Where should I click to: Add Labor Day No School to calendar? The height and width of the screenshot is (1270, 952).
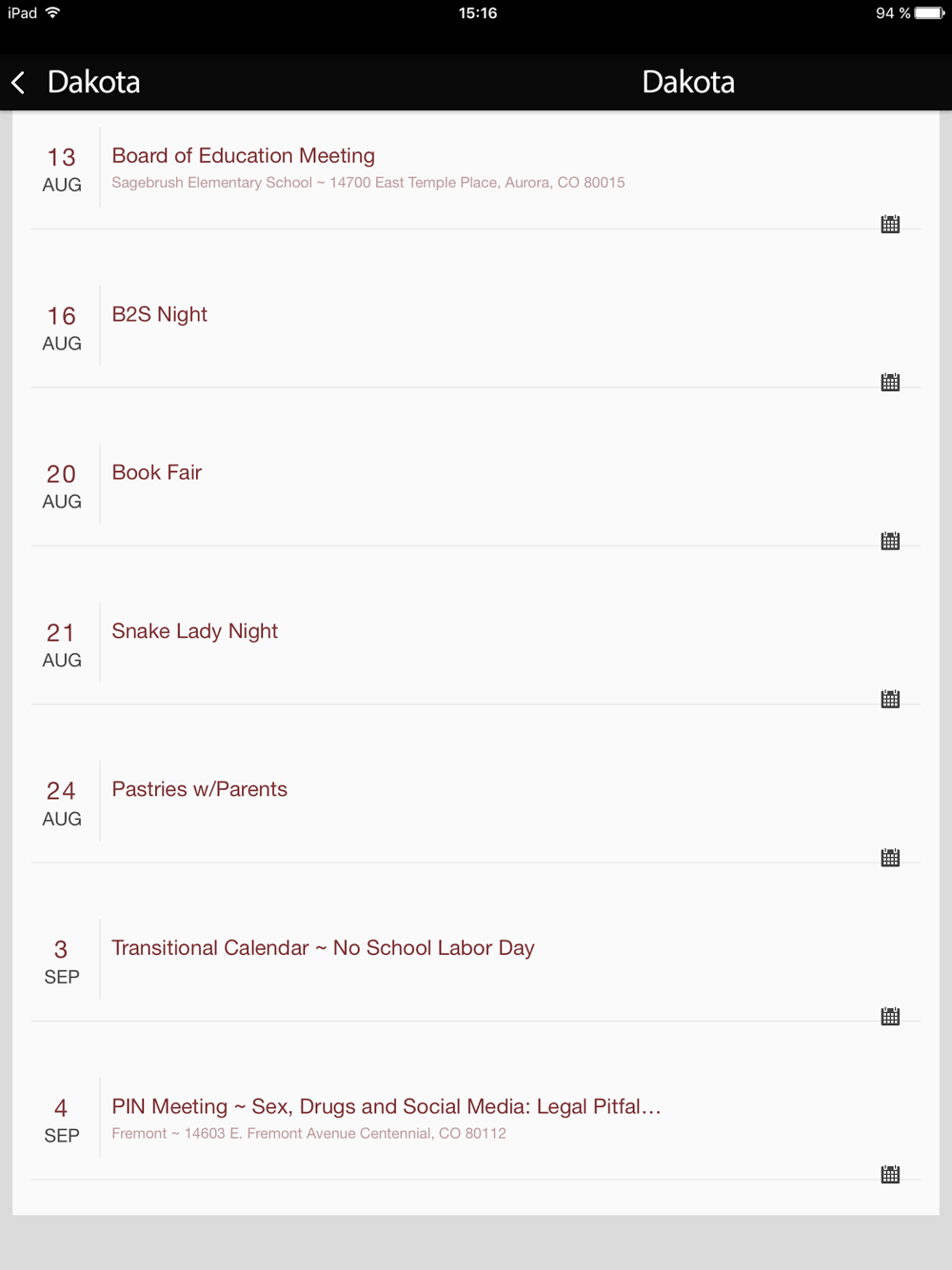pyautogui.click(x=890, y=1017)
